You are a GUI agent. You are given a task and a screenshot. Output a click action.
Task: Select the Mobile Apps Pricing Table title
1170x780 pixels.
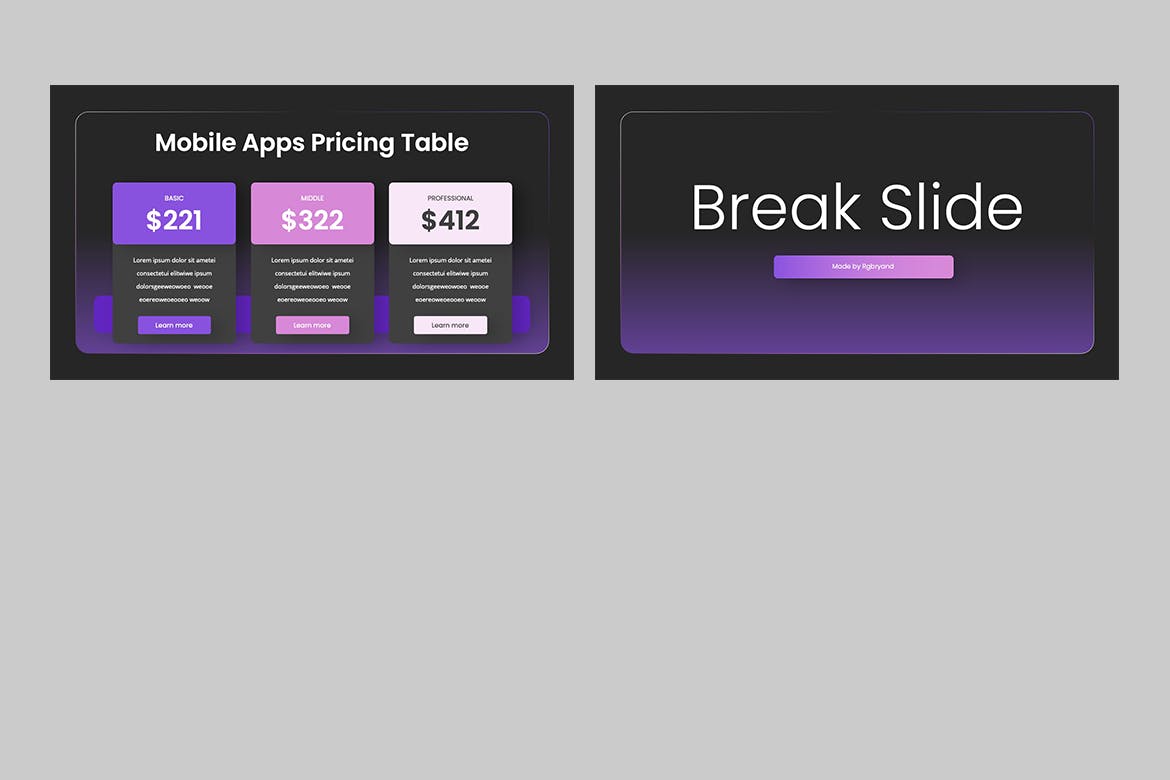pyautogui.click(x=311, y=142)
